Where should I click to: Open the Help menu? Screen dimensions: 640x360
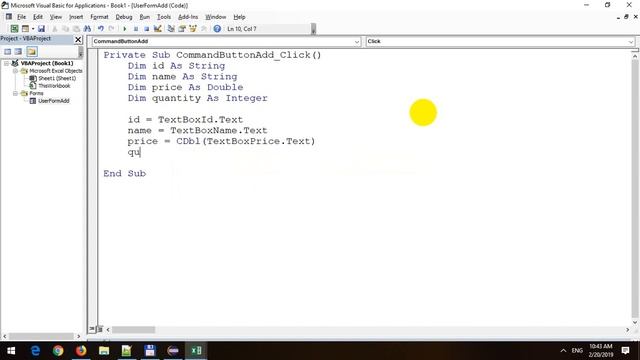pos(239,17)
